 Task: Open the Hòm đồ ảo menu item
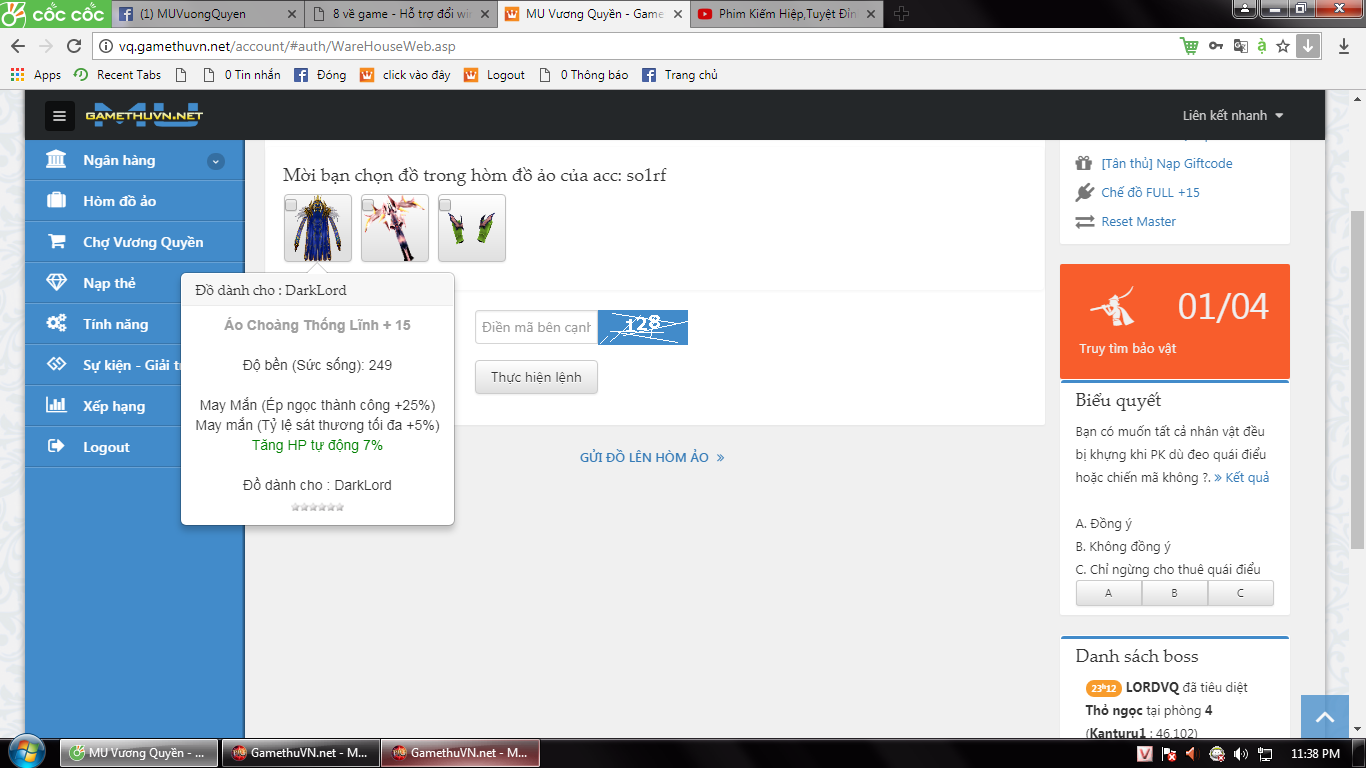click(120, 201)
